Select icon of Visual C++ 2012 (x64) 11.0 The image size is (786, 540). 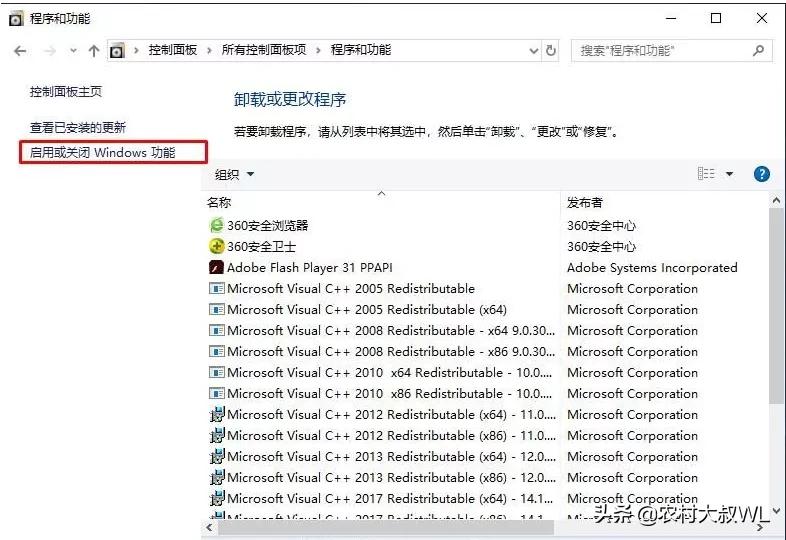(x=217, y=414)
